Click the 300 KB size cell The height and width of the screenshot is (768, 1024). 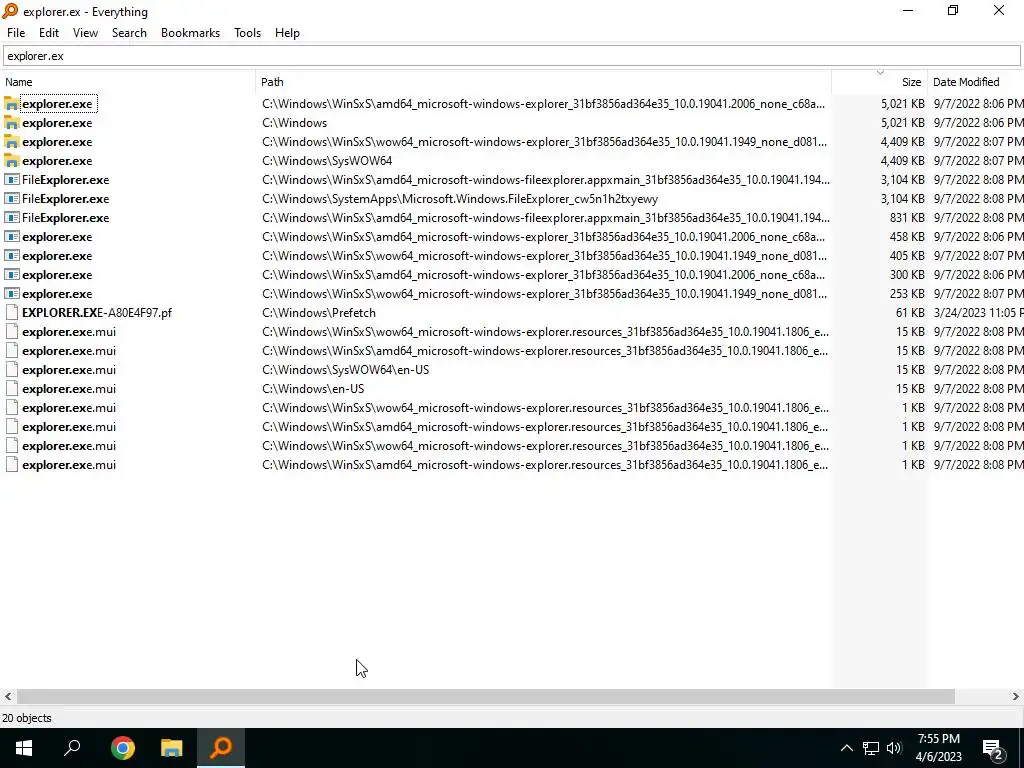pos(906,274)
